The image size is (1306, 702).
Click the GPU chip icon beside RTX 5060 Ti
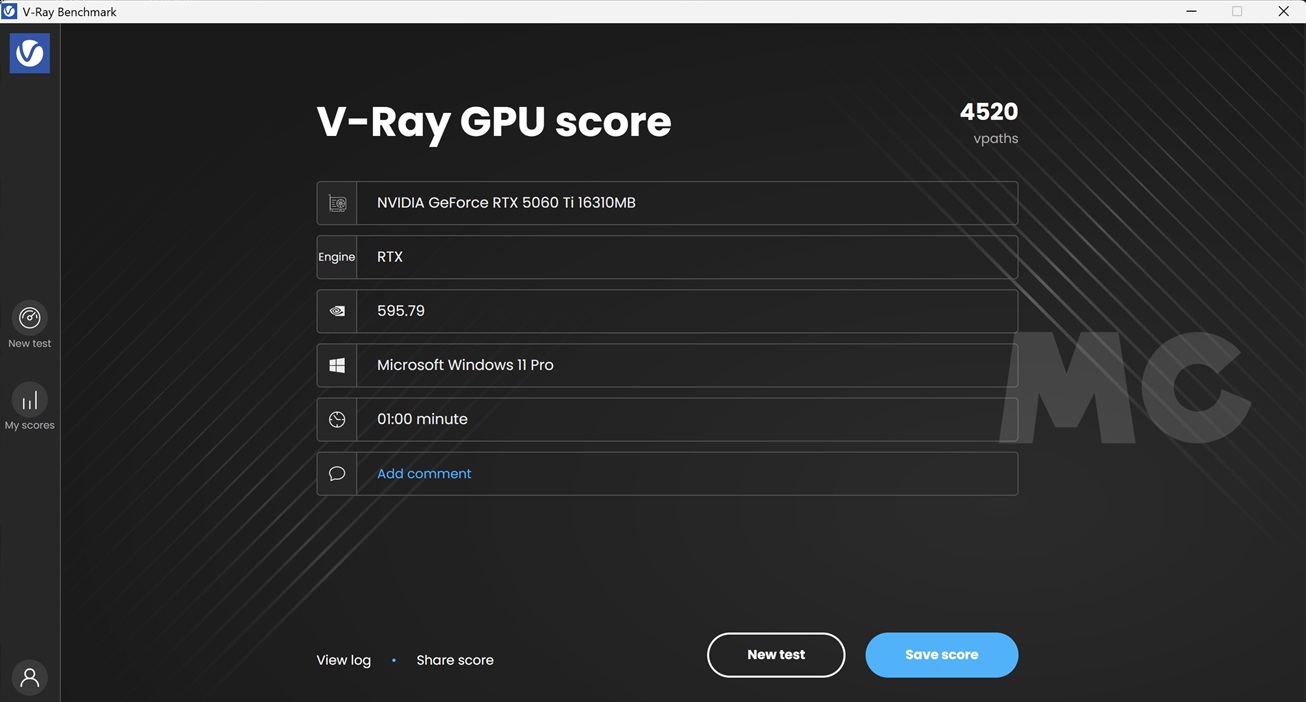pos(337,203)
